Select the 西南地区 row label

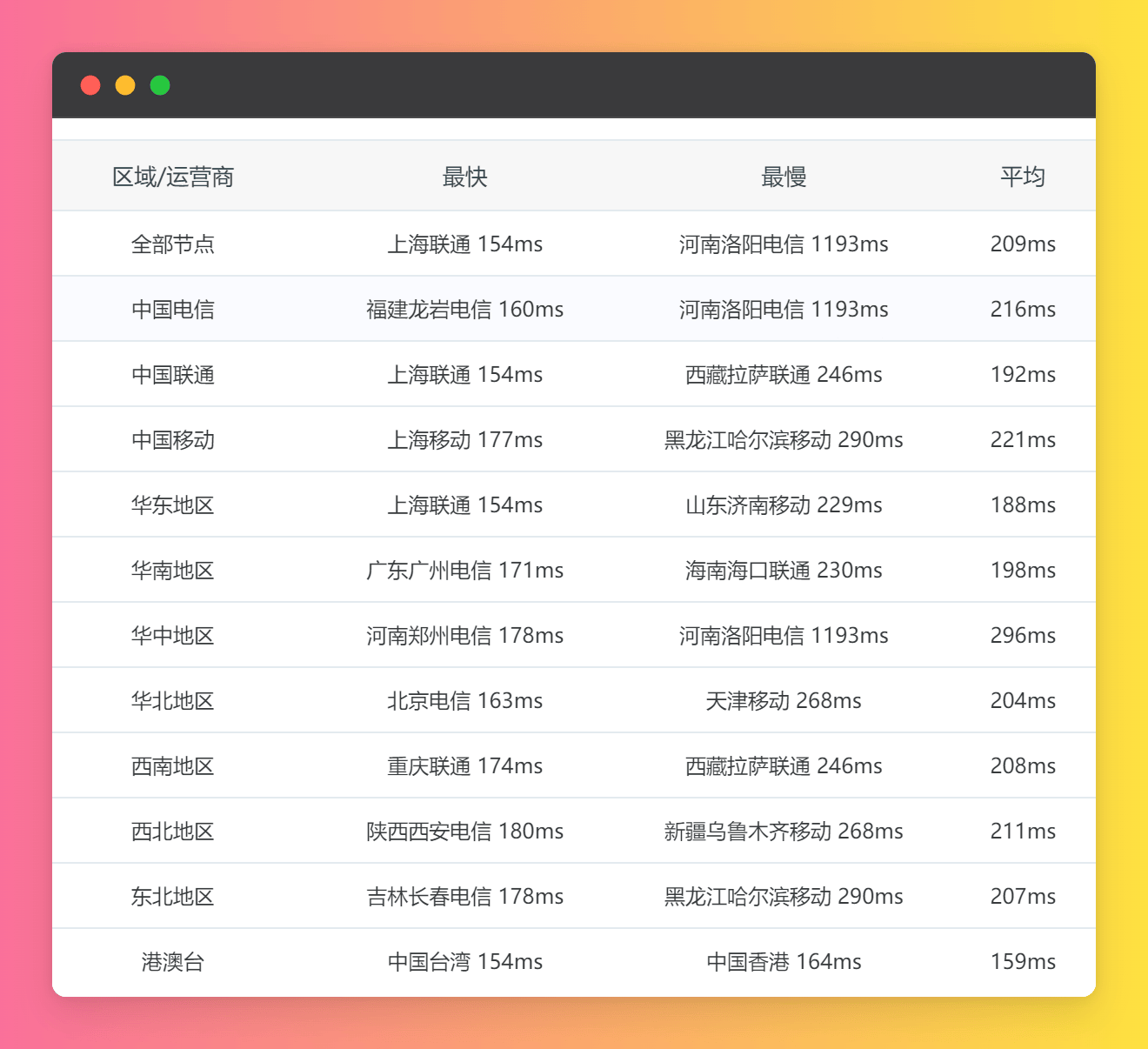(x=173, y=766)
